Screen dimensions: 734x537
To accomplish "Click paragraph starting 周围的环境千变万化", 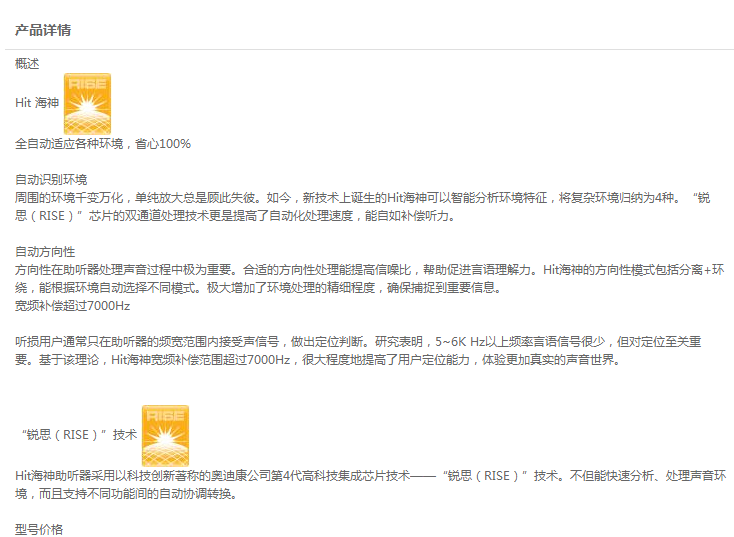I will pyautogui.click(x=363, y=207).
